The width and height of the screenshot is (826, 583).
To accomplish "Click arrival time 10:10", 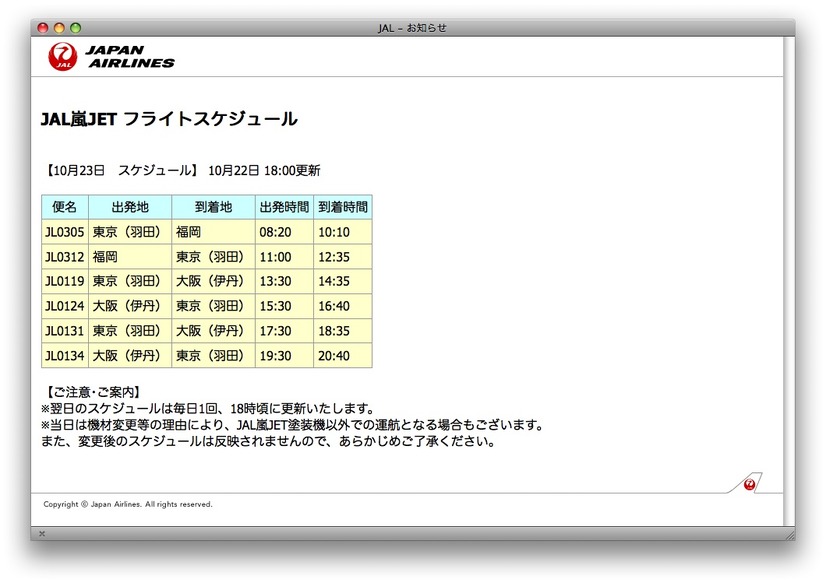I will click(x=333, y=232).
